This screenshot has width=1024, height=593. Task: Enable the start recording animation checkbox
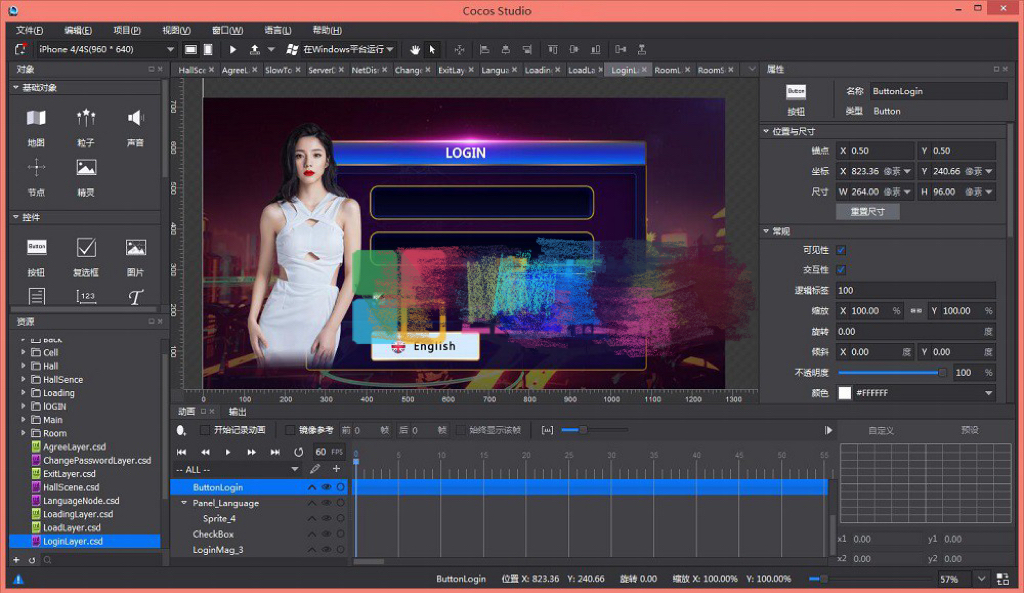tap(205, 430)
